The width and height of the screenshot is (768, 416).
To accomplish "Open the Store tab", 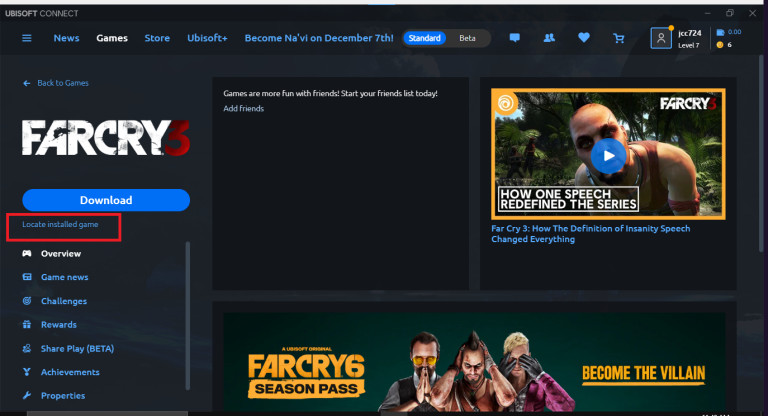I will (157, 38).
